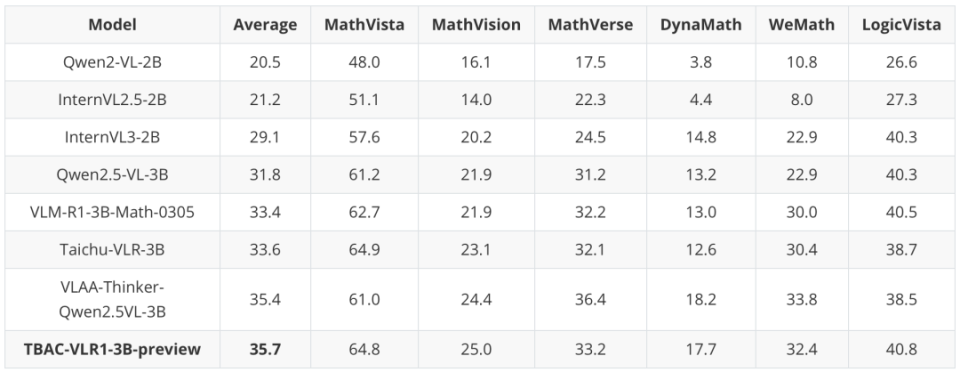This screenshot has height=372, width=960.
Task: Select the bold TBAC-VLR1-3B-preview row label
Action: click(113, 349)
